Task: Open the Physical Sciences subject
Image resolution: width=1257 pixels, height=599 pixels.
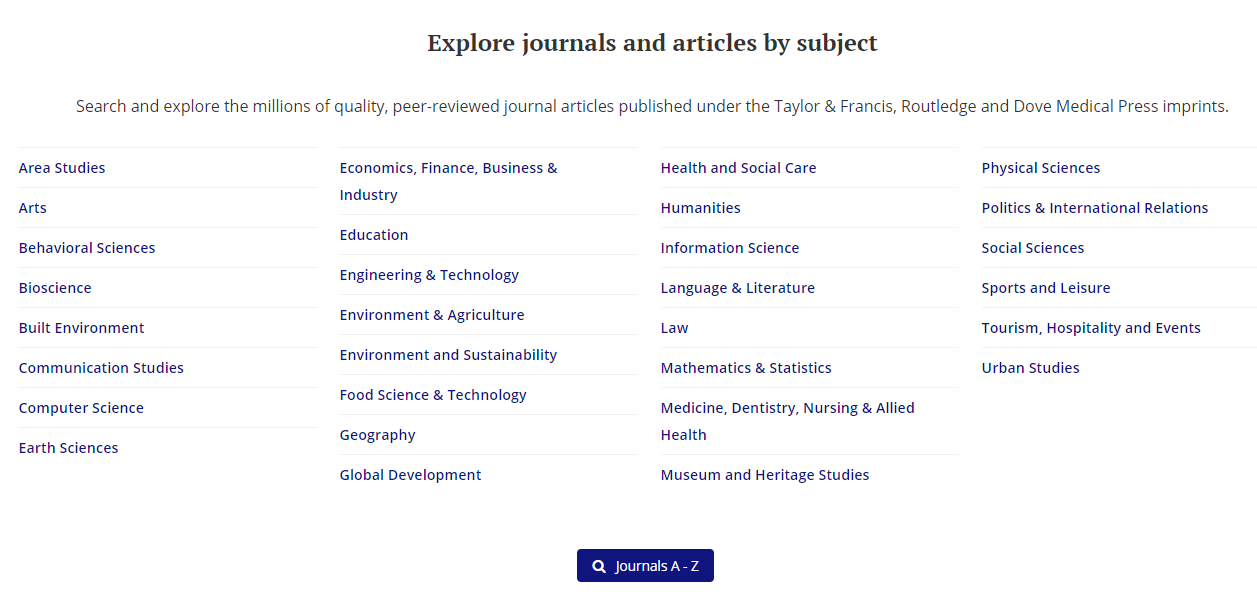Action: pos(1041,168)
